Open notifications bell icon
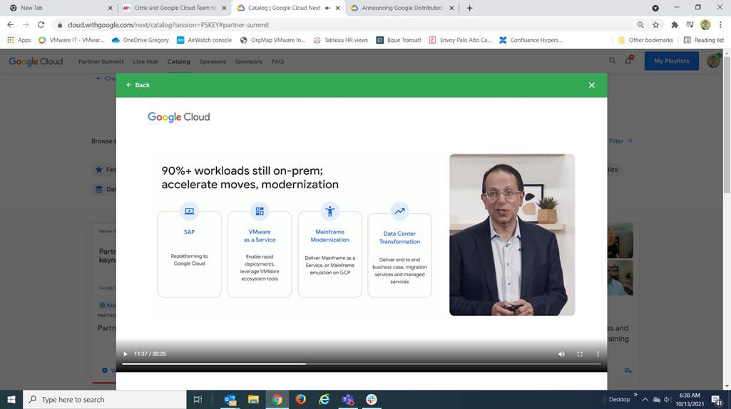This screenshot has width=731, height=409. click(x=629, y=60)
